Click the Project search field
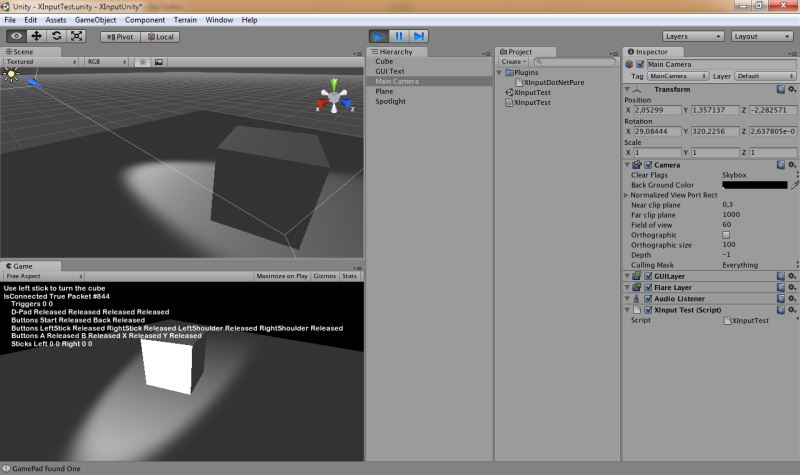 click(574, 62)
